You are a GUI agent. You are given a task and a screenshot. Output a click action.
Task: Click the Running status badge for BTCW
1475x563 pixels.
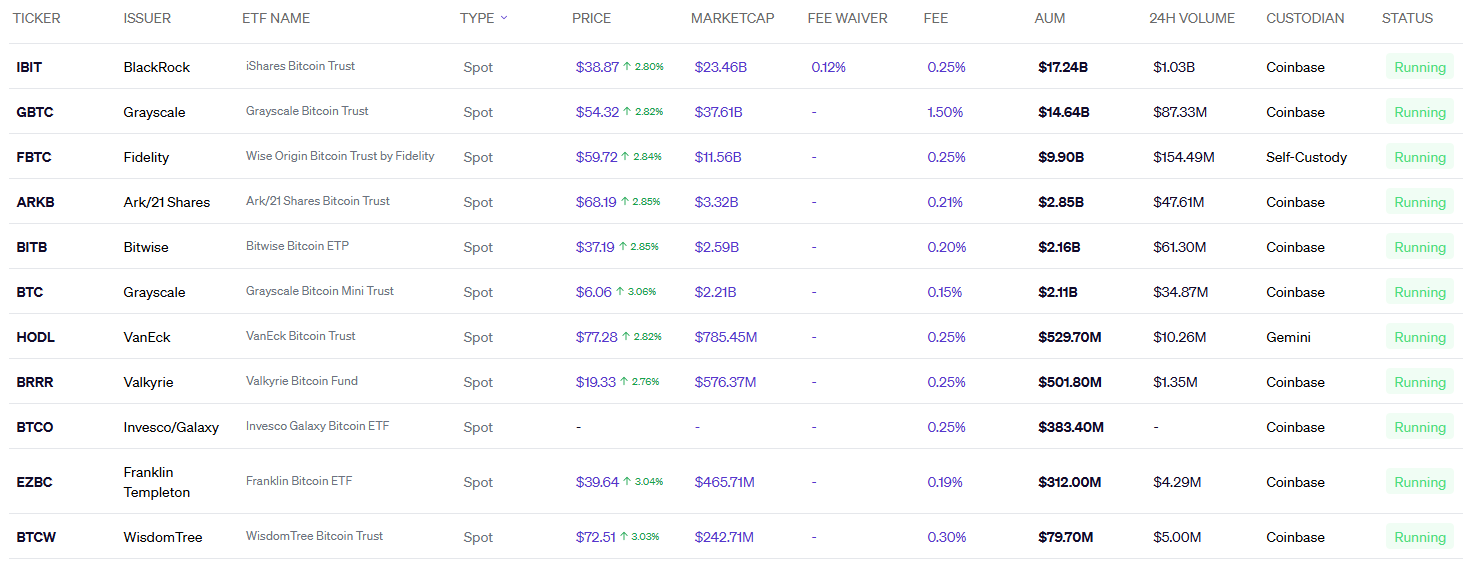[x=1420, y=537]
